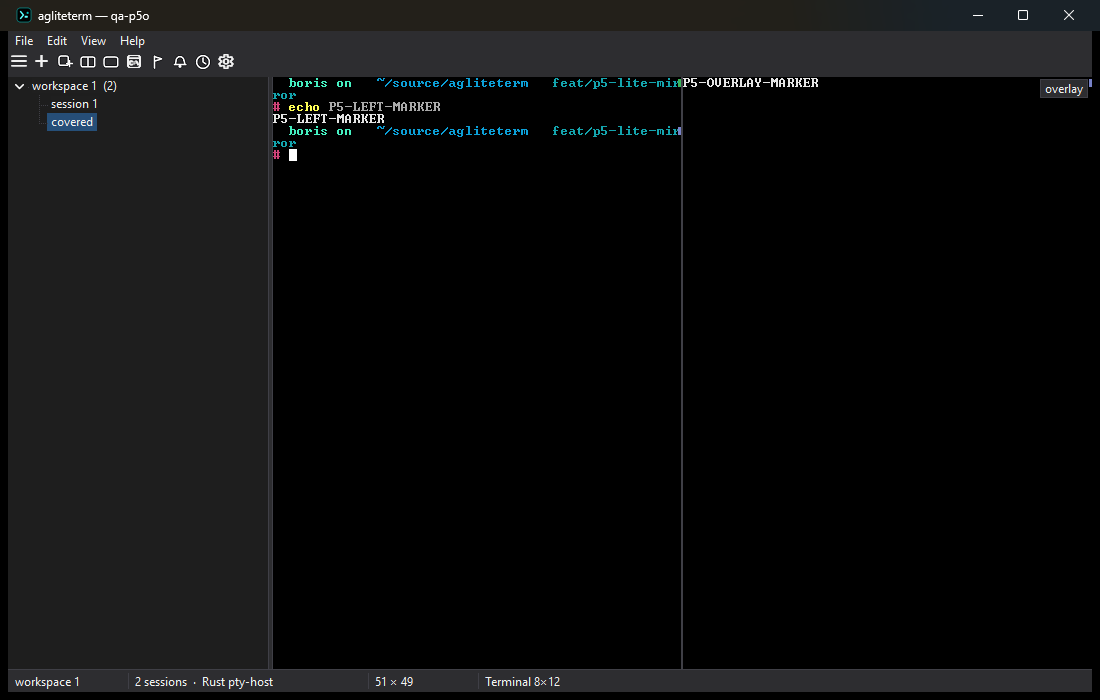Minimize the agliteterm window
The height and width of the screenshot is (700, 1100).
click(977, 15)
